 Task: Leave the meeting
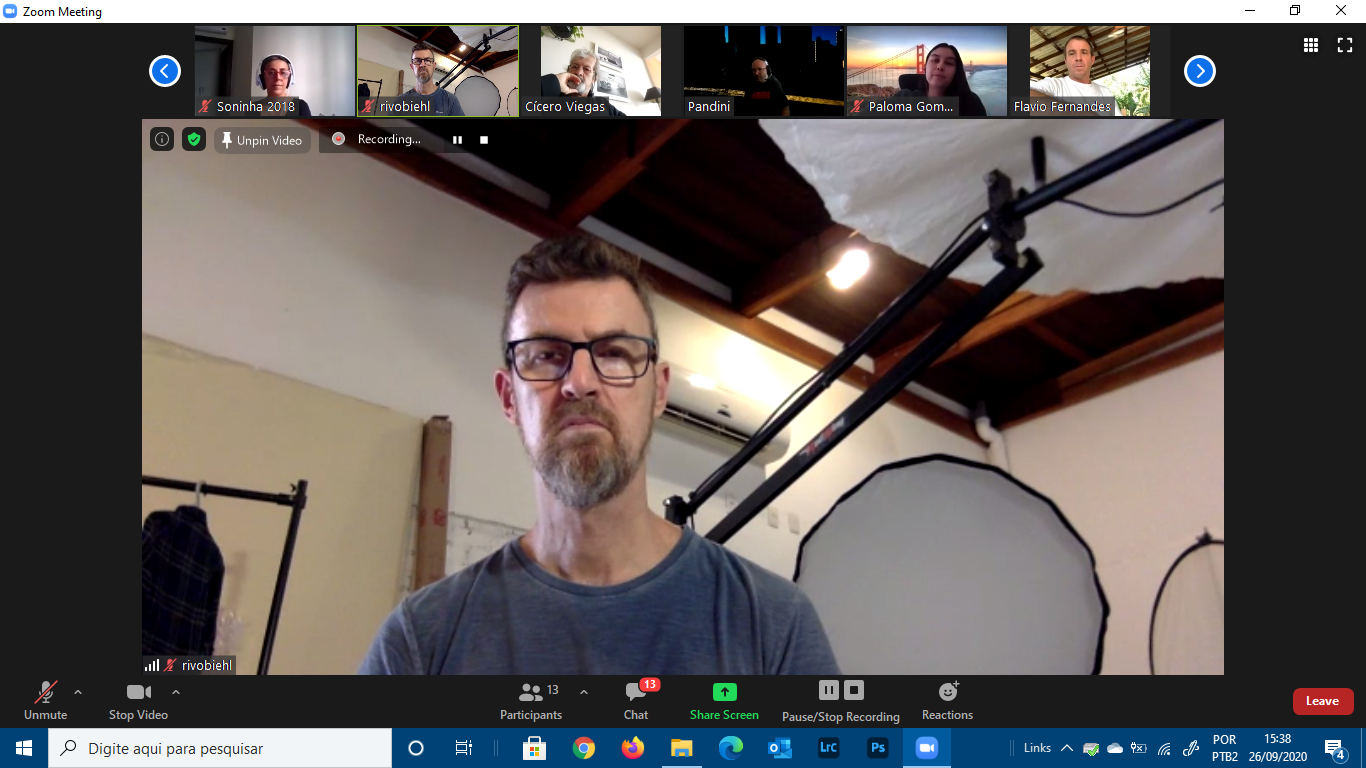[x=1322, y=701]
